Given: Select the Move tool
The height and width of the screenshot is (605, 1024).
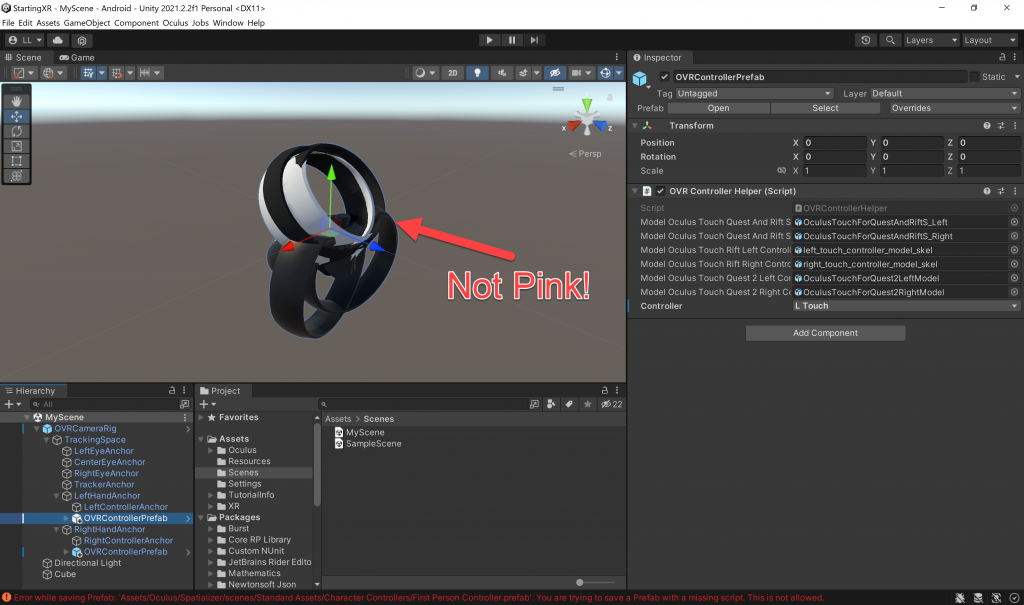Looking at the screenshot, I should pos(16,116).
